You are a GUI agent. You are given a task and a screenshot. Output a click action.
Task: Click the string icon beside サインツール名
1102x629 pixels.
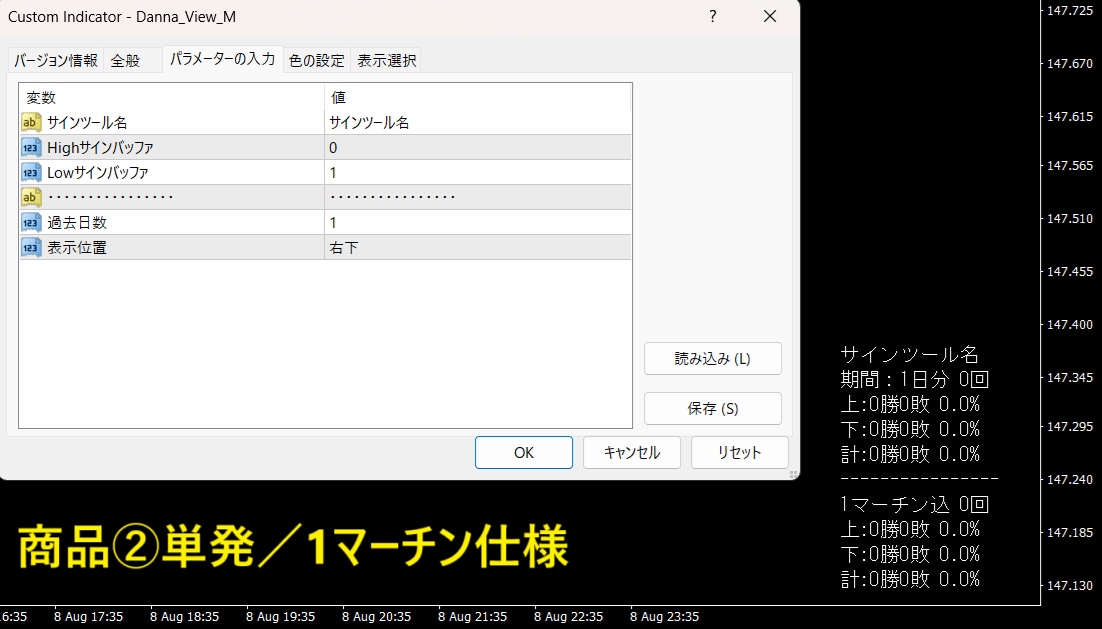pos(31,122)
